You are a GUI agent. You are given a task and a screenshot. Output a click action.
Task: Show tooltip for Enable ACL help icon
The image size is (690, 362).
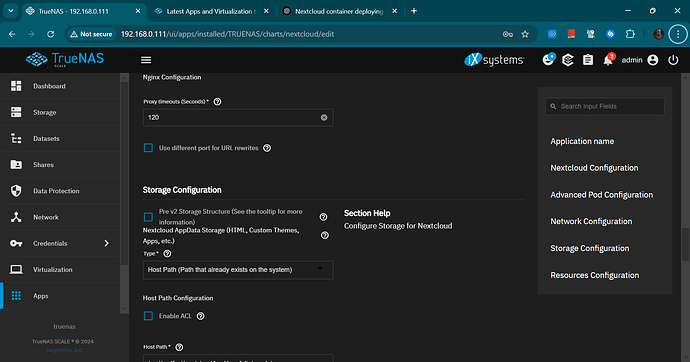200,316
